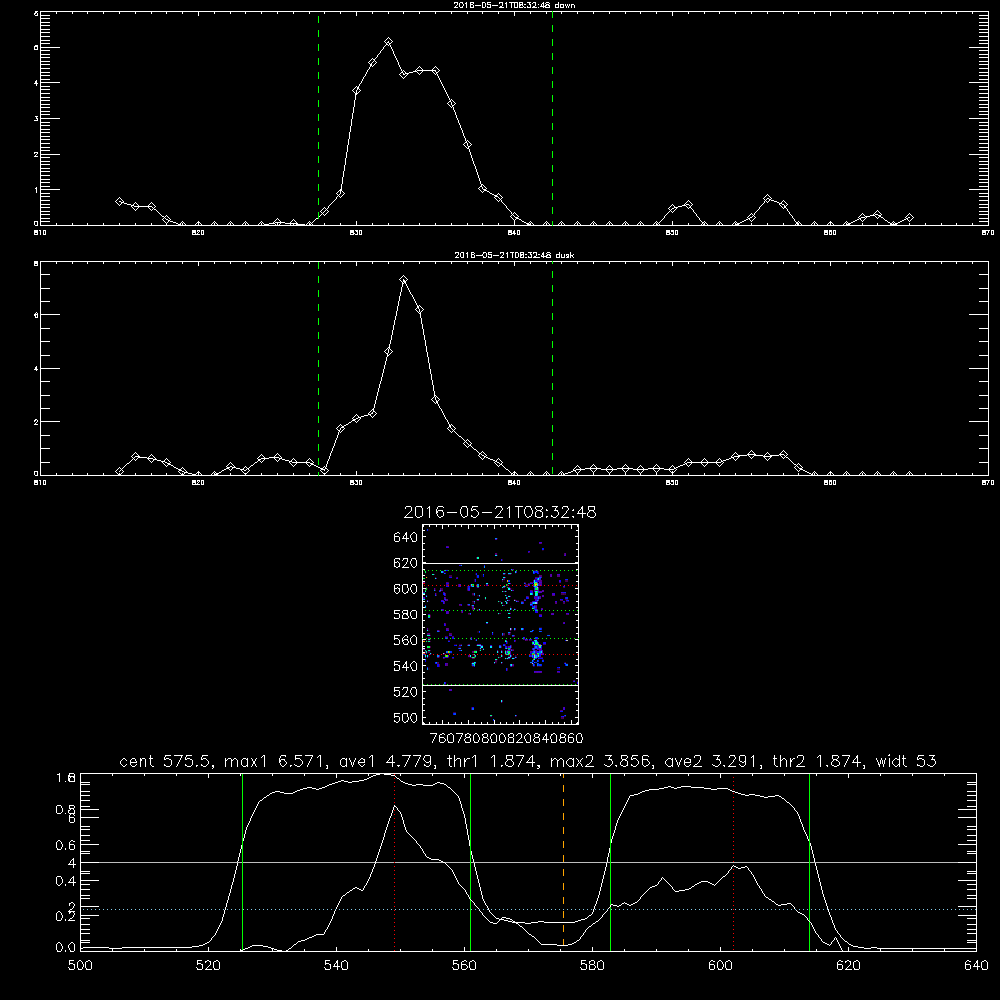
Task: Click the '0.4' label on bottom plot y-axis
Action: (x=65, y=881)
